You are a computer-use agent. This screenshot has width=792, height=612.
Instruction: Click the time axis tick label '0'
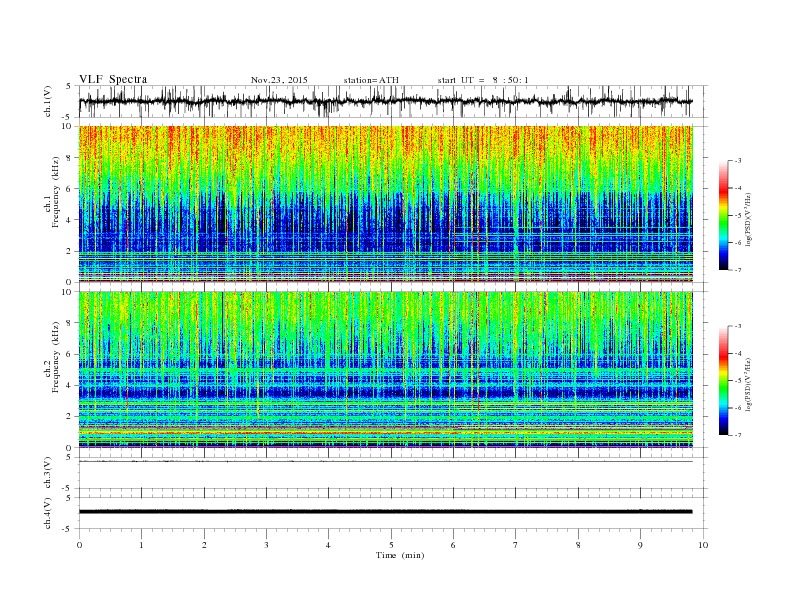[x=79, y=545]
